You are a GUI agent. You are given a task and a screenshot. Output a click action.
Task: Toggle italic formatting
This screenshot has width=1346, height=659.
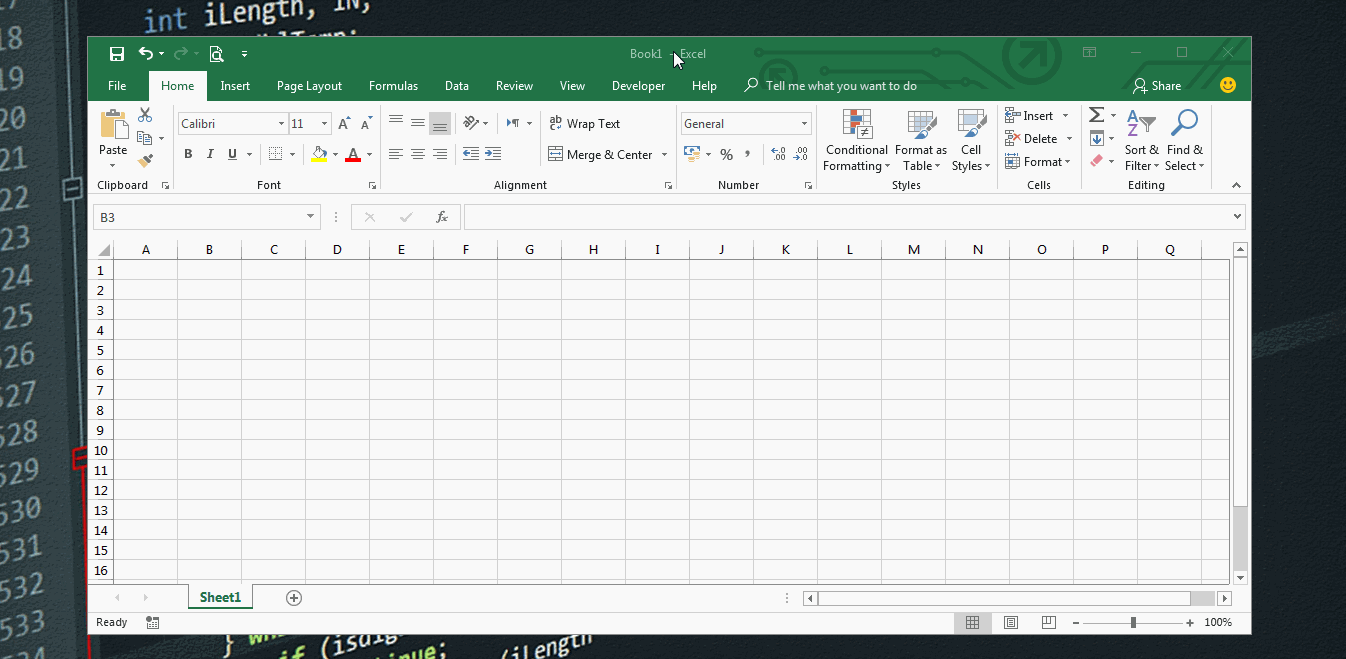pyautogui.click(x=210, y=154)
